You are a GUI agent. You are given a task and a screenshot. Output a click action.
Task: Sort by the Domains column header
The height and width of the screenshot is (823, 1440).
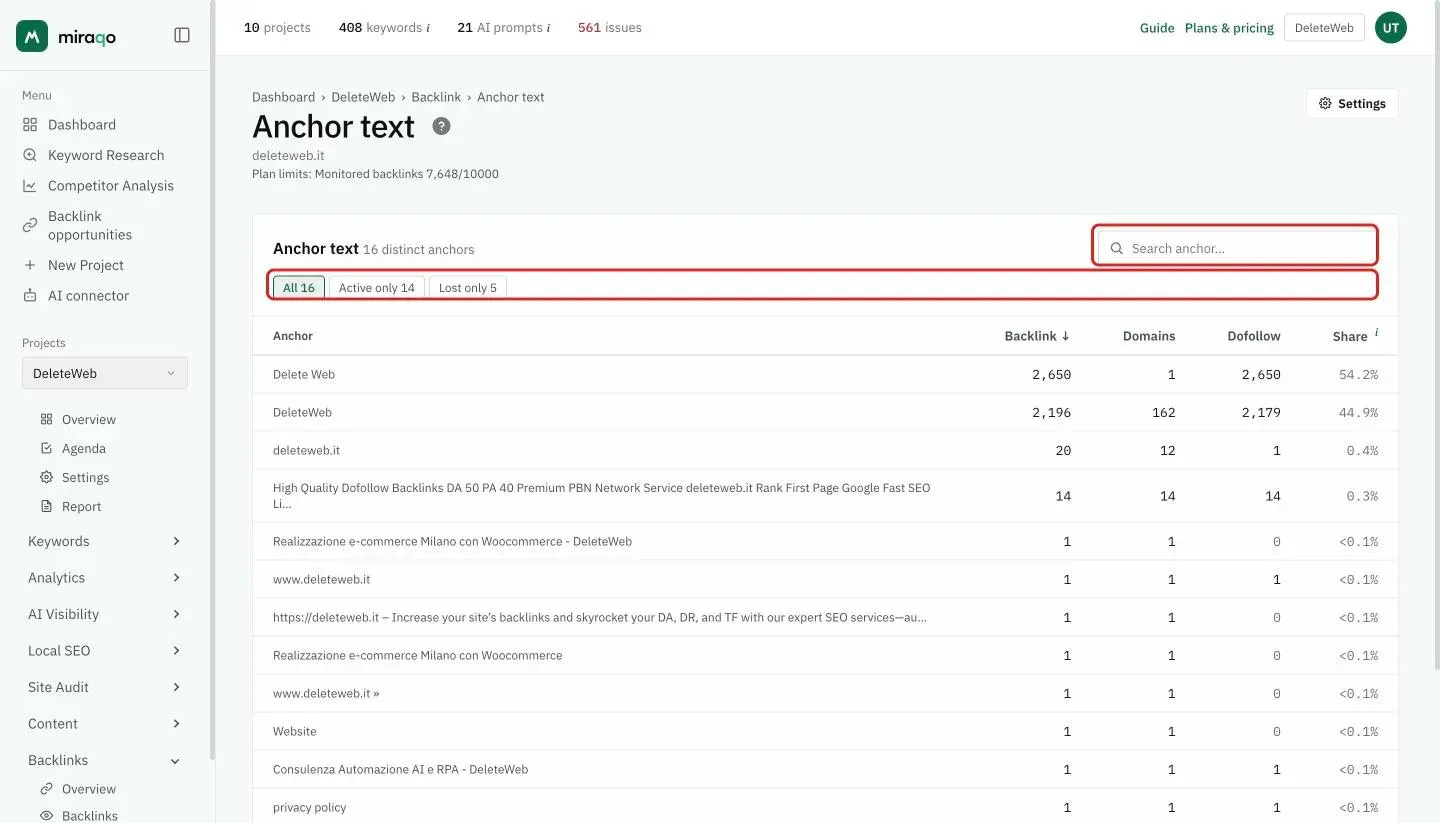pos(1149,336)
